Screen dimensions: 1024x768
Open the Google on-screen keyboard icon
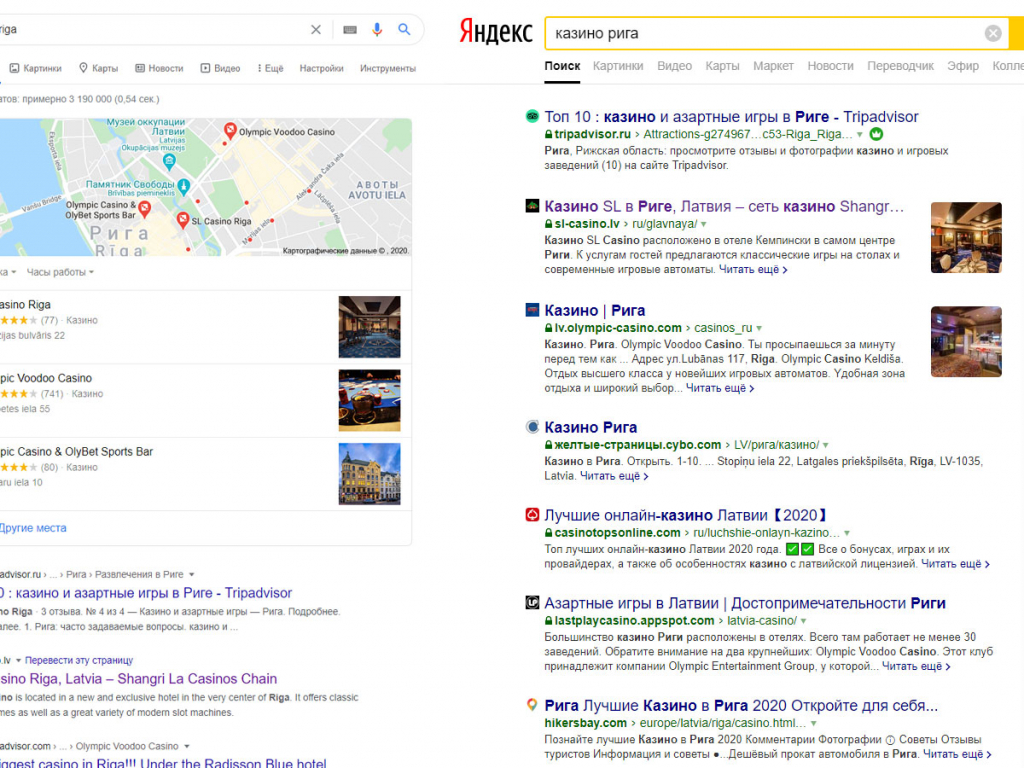click(x=349, y=30)
